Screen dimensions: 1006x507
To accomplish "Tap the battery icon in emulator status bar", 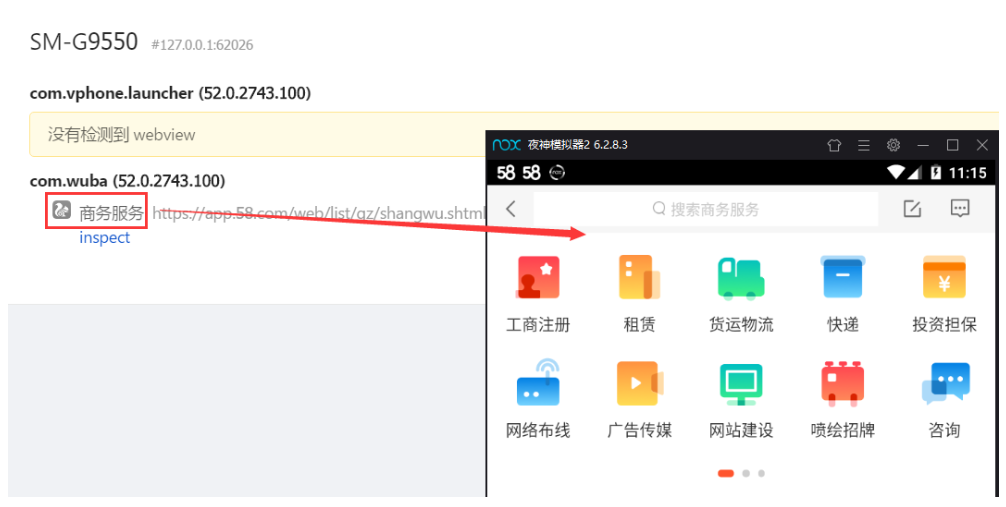I will tap(936, 172).
